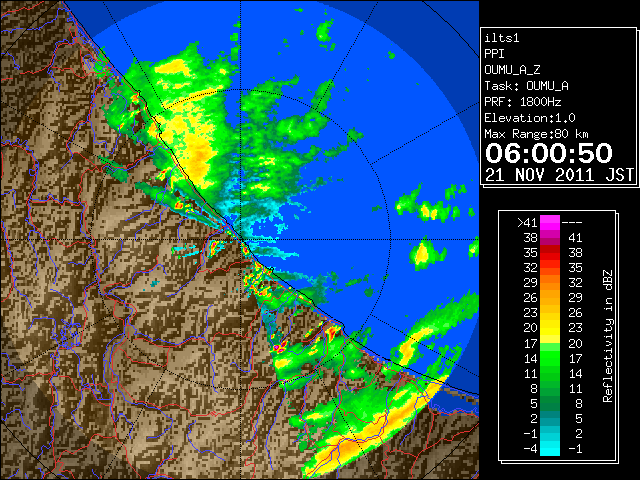
Task: Click the "ilts1" label in info box
Action: pyautogui.click(x=502, y=38)
